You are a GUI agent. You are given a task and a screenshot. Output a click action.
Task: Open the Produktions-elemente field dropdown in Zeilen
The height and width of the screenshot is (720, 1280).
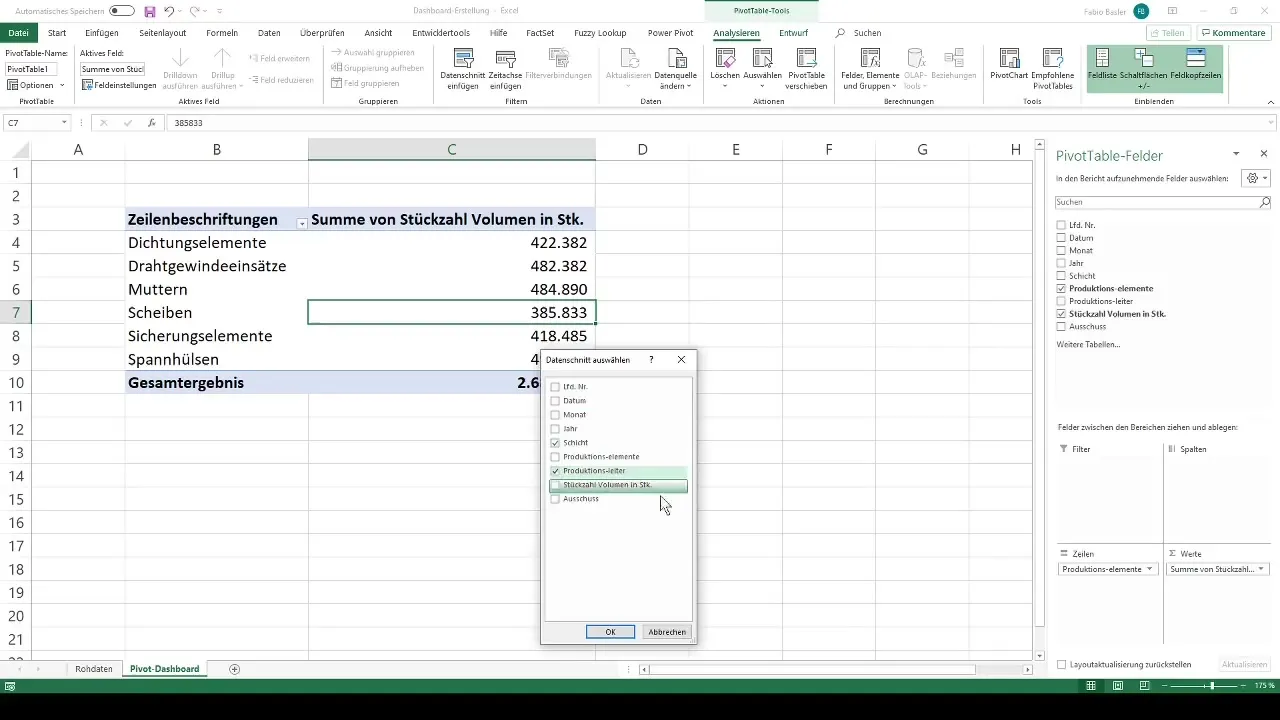[x=1149, y=569]
